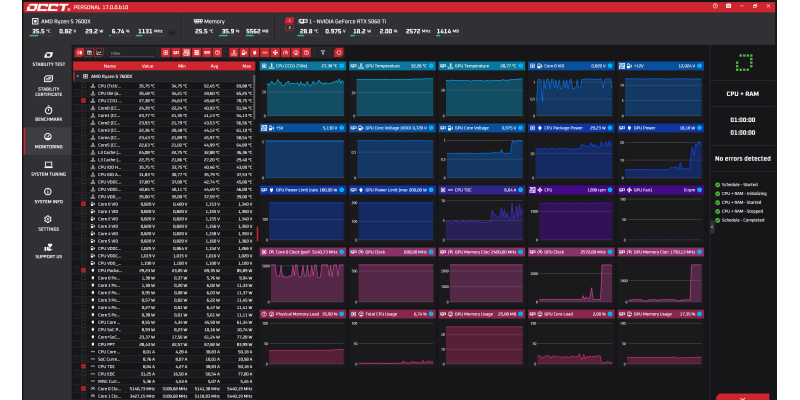Open the Support Us page
Viewport: 800px width, 400px height.
(x=48, y=251)
